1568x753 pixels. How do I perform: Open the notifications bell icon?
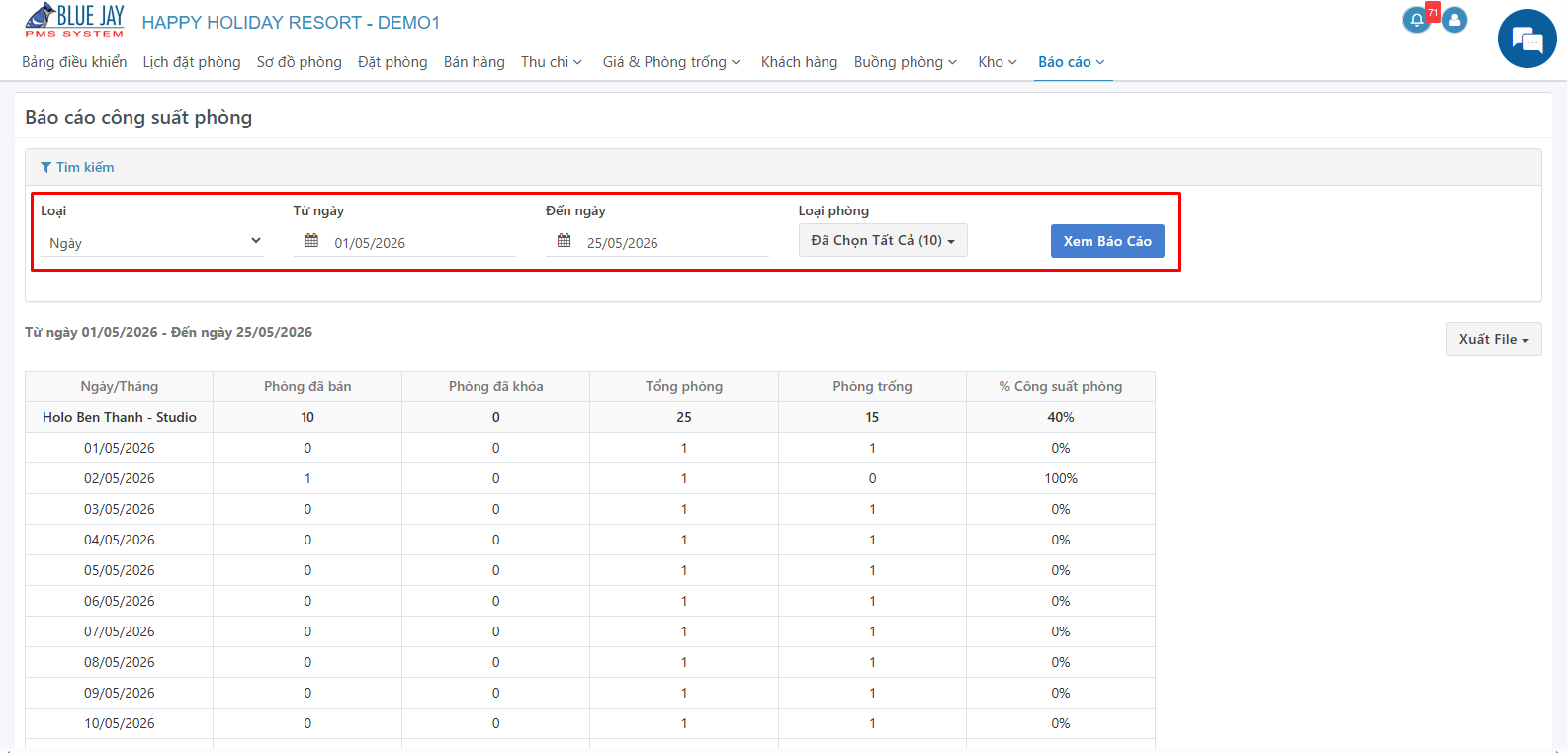pyautogui.click(x=1417, y=20)
